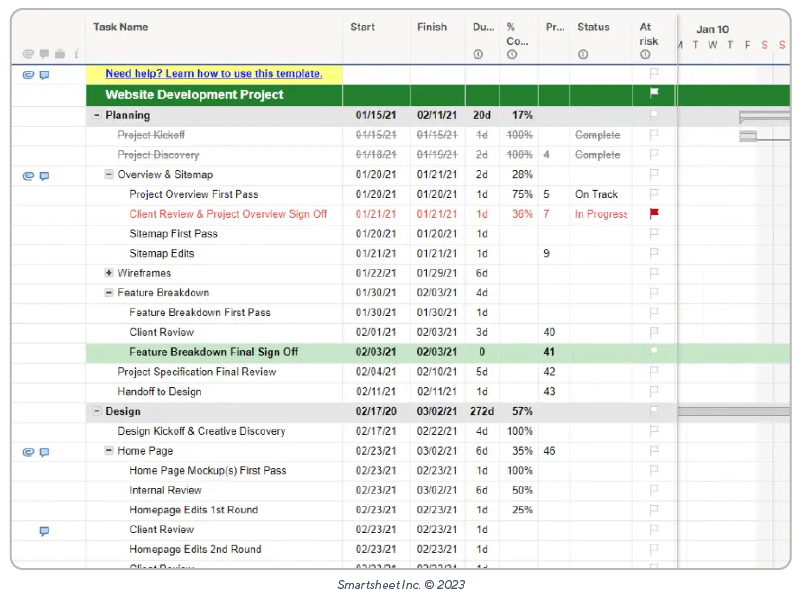Screen dimensions: 801x601
Task: Toggle the At risk flag for Project Kickoff
Action: (655, 135)
